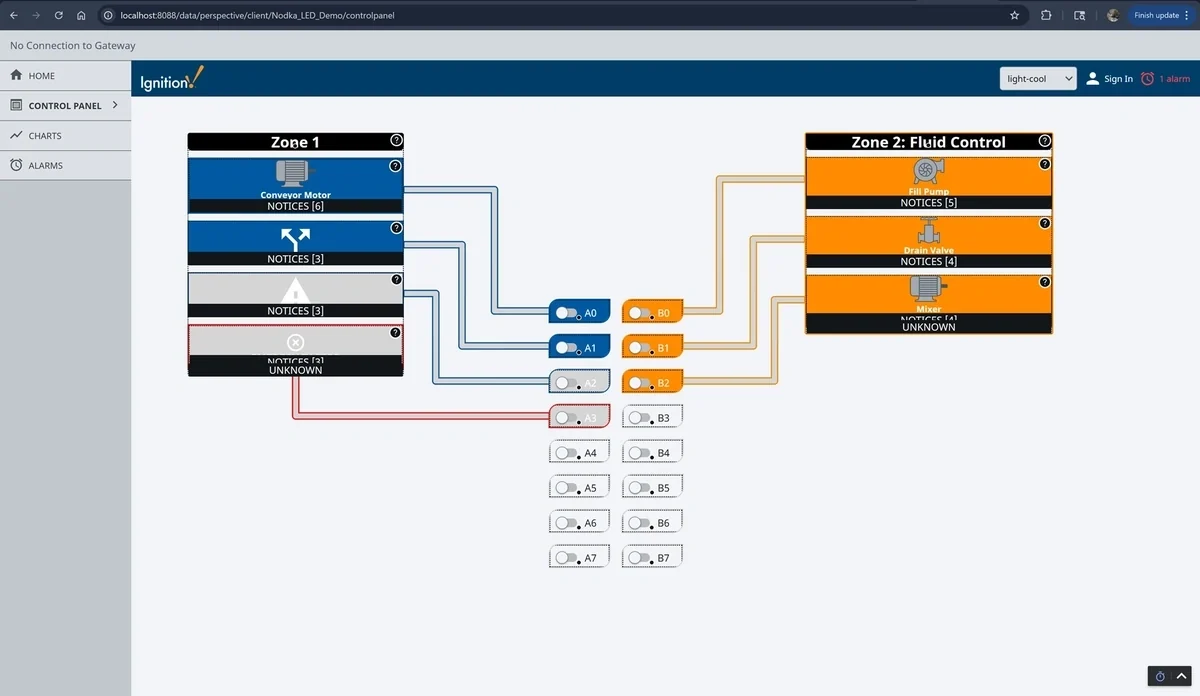Open the browser extensions puzzle icon
Screen dimensions: 1200x696
click(x=1046, y=15)
